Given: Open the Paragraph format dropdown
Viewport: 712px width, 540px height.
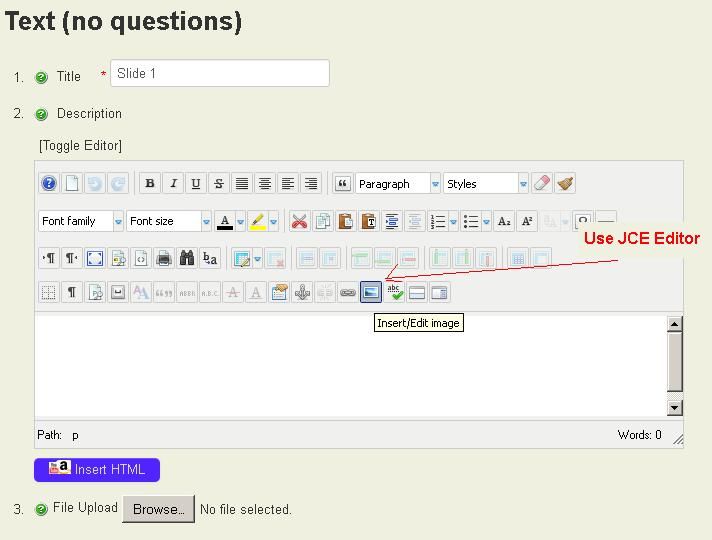Looking at the screenshot, I should click(x=398, y=184).
